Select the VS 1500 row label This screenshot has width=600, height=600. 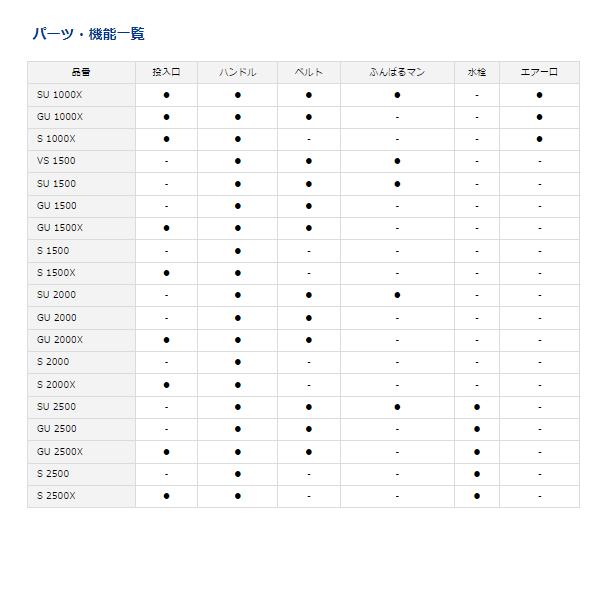[56, 161]
